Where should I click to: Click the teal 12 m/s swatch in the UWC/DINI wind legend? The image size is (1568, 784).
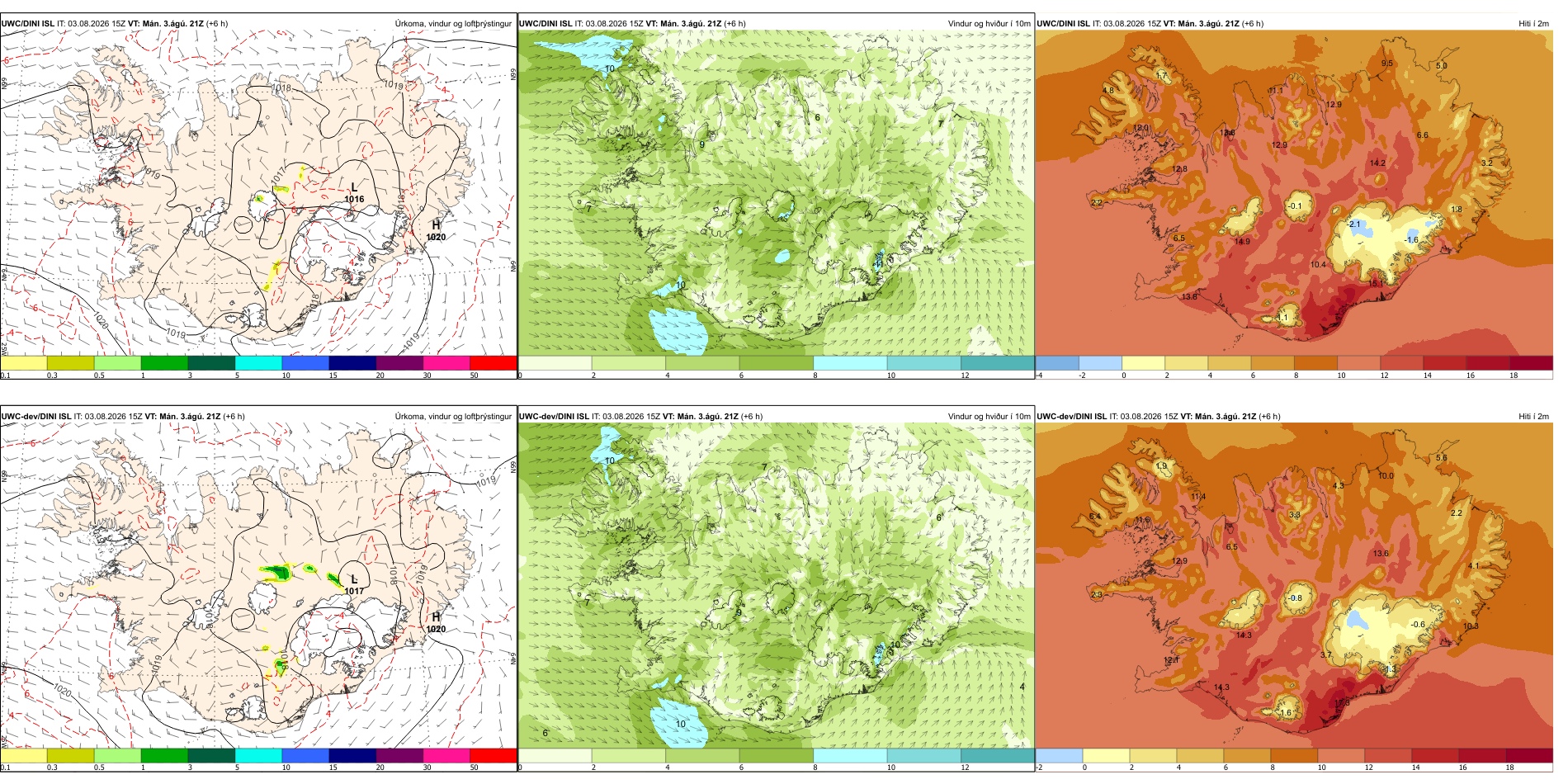(998, 362)
